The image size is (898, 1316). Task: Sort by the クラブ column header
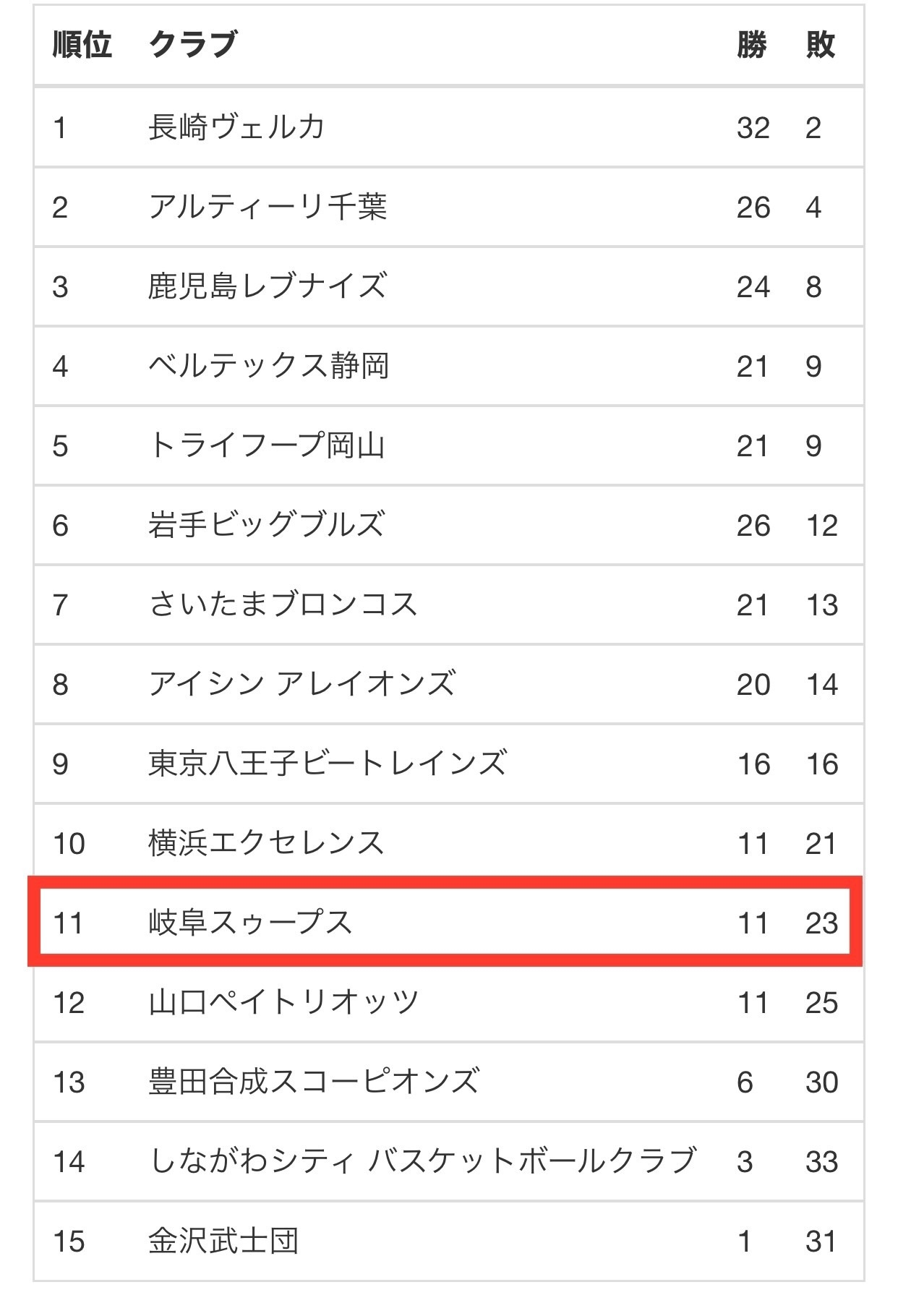192,45
